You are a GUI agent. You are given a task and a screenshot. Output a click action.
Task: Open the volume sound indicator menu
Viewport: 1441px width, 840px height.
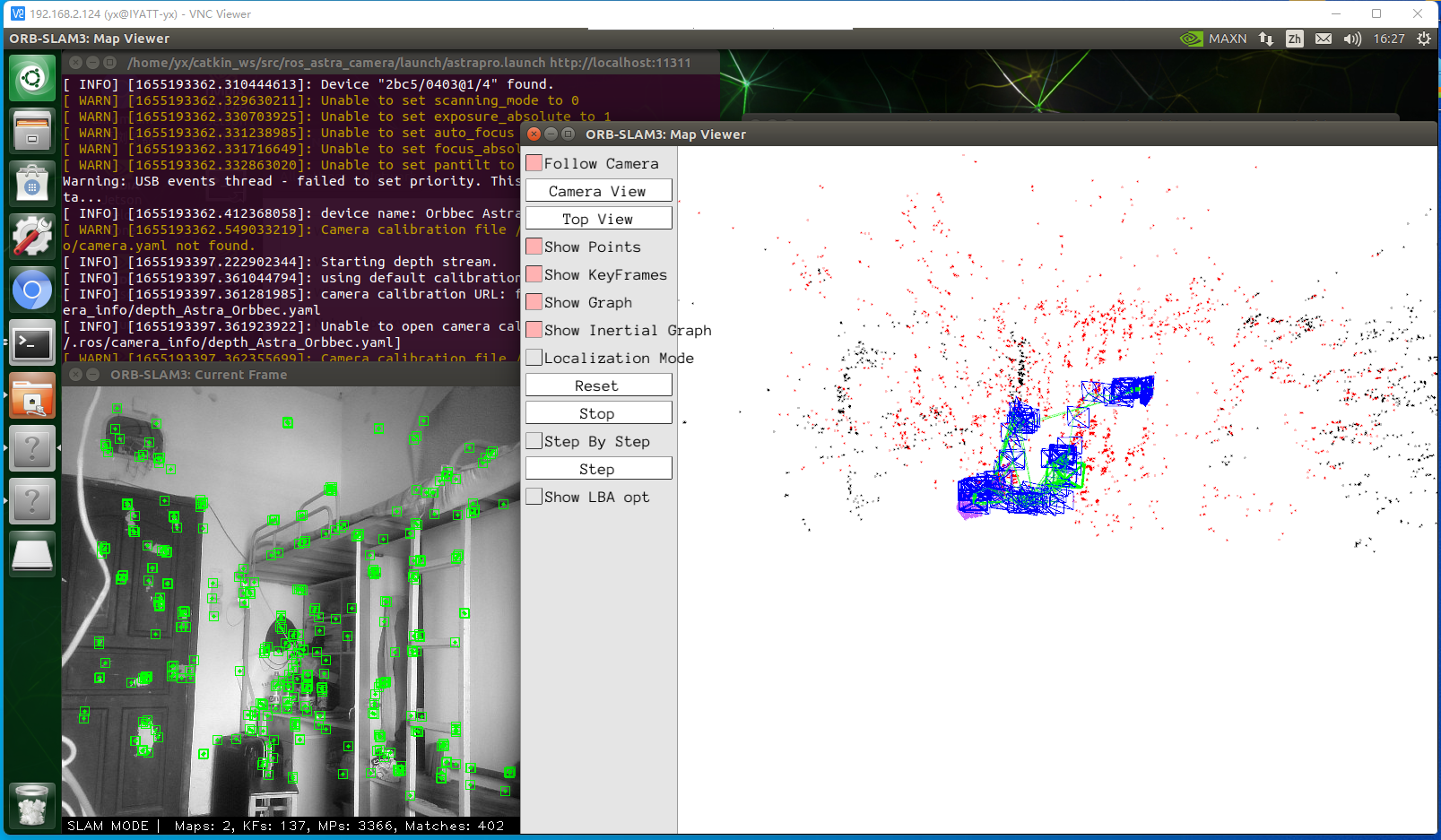pyautogui.click(x=1352, y=39)
